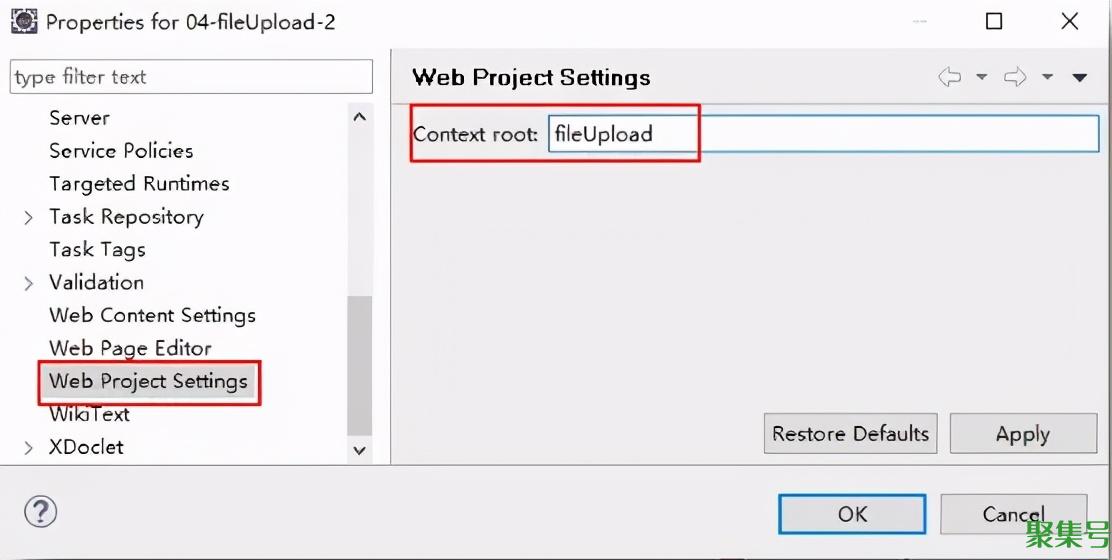Click the back navigation arrow icon

[949, 77]
